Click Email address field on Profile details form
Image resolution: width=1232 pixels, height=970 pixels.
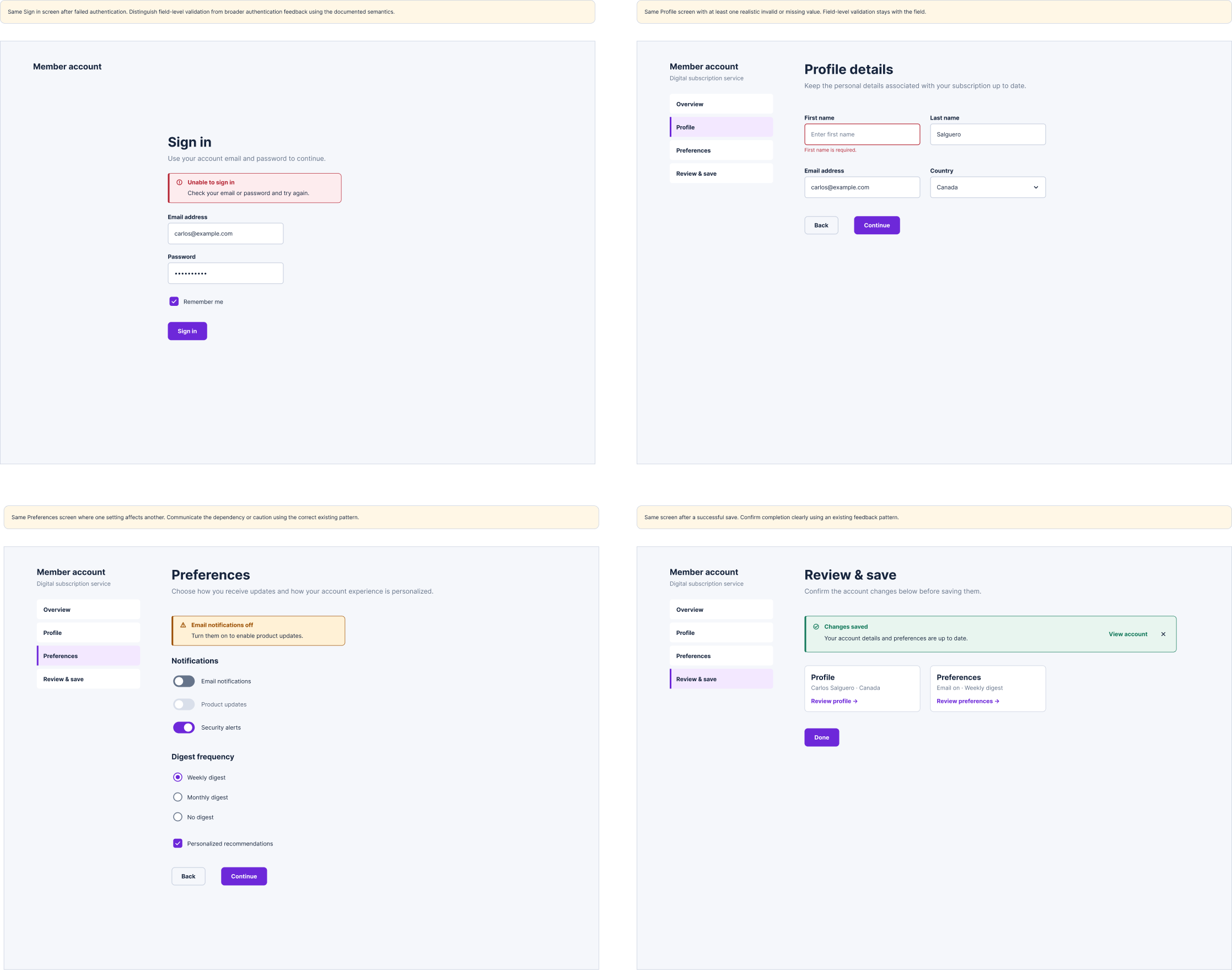(862, 187)
